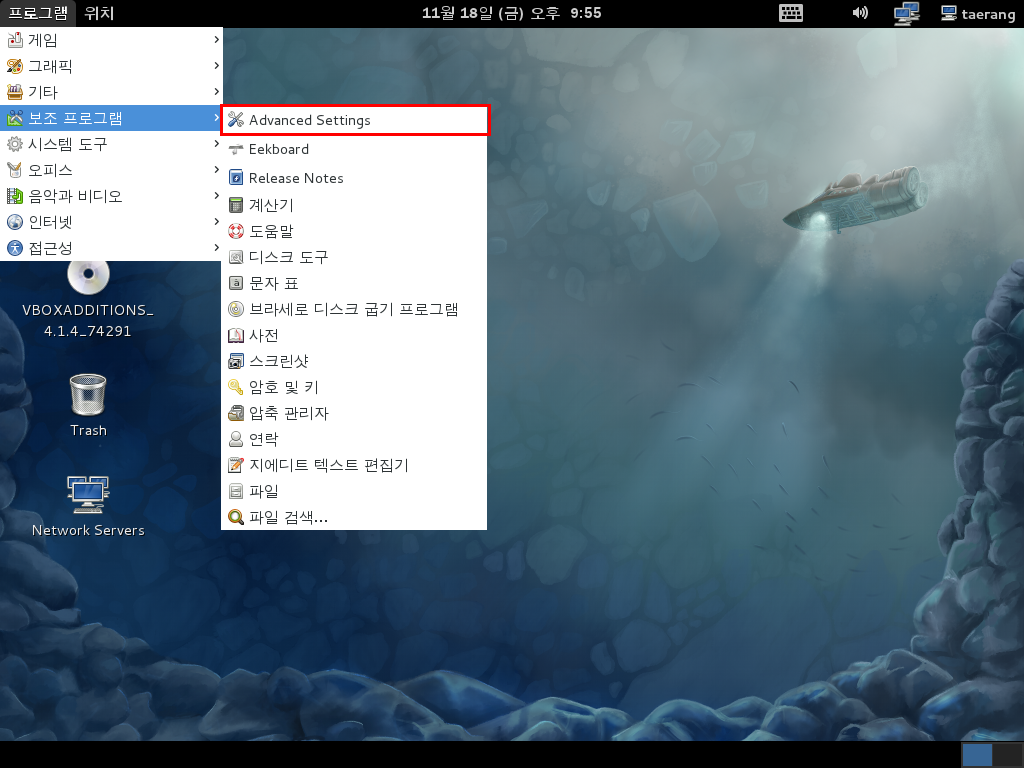Open the volume speaker indicator
Viewport: 1024px width, 768px height.
[860, 13]
